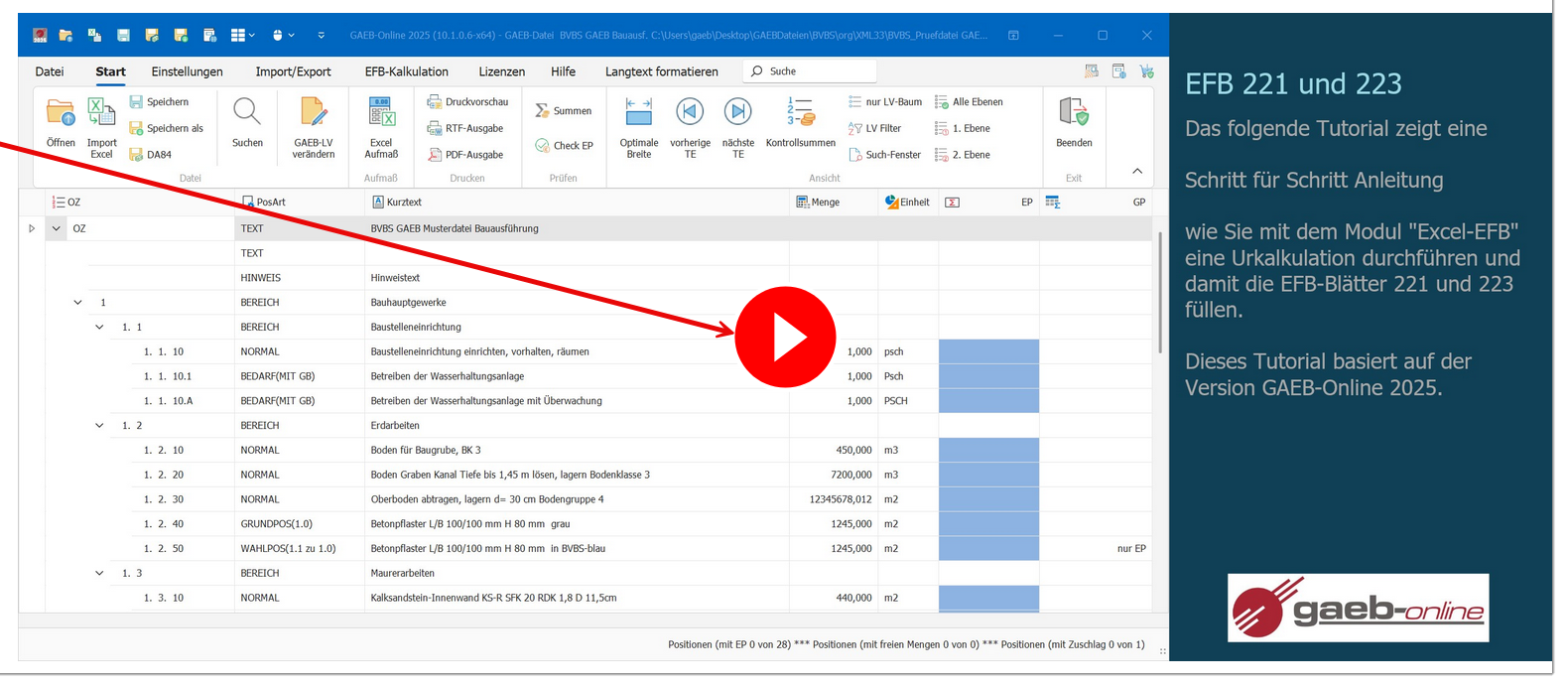Toggle the Such-Fenster panel

click(885, 155)
